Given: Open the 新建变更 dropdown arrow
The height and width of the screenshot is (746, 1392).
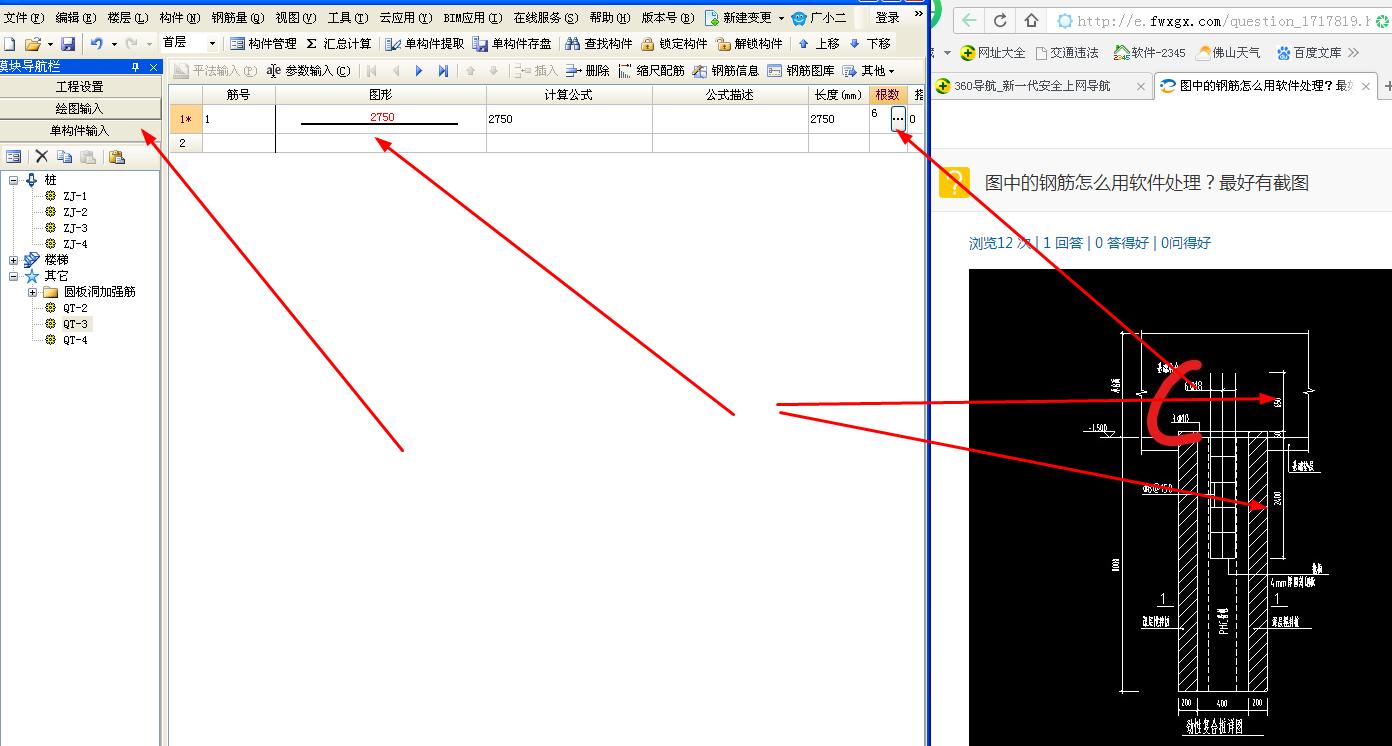Looking at the screenshot, I should [781, 18].
